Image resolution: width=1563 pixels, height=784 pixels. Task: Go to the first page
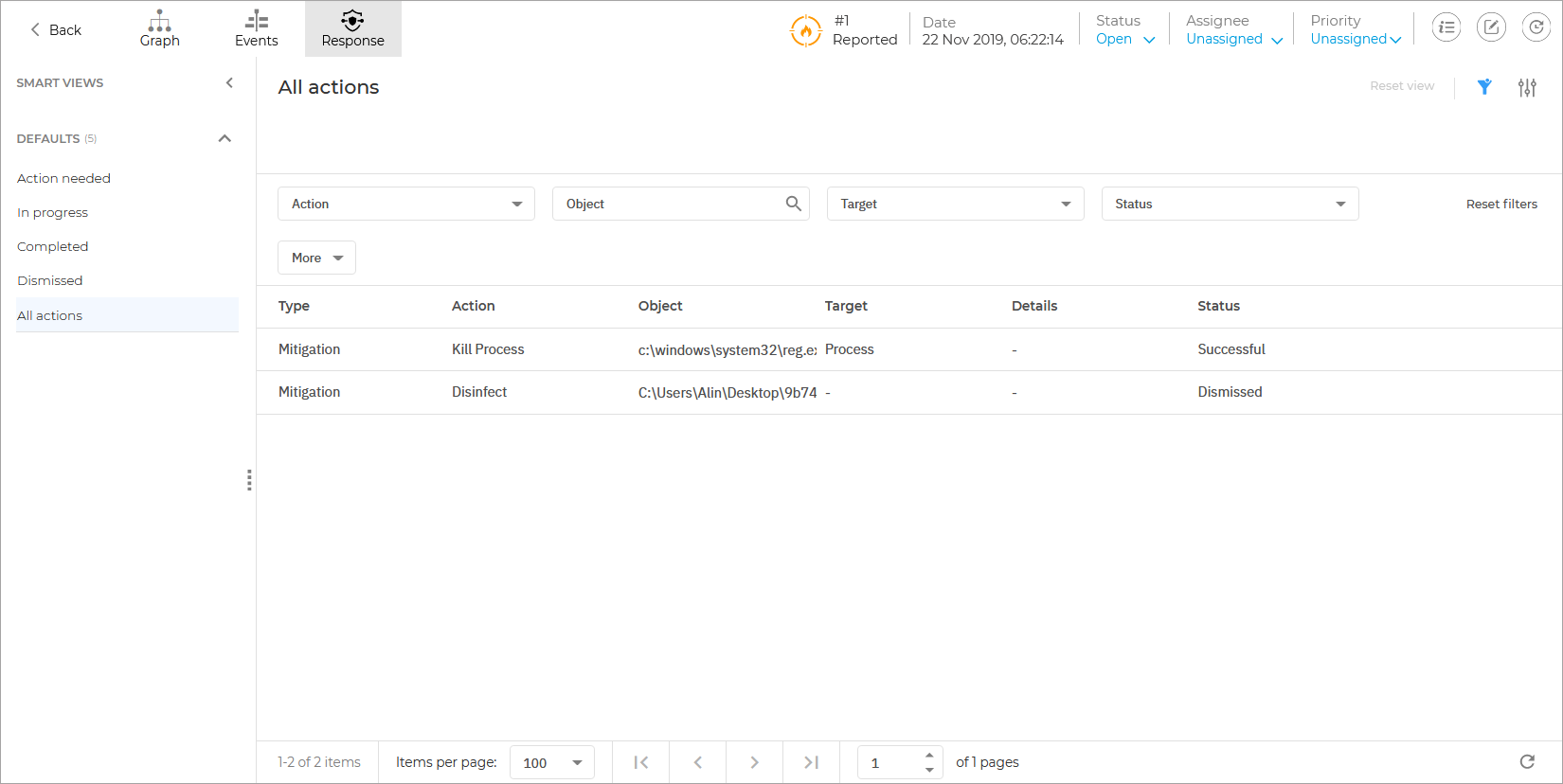tap(641, 762)
